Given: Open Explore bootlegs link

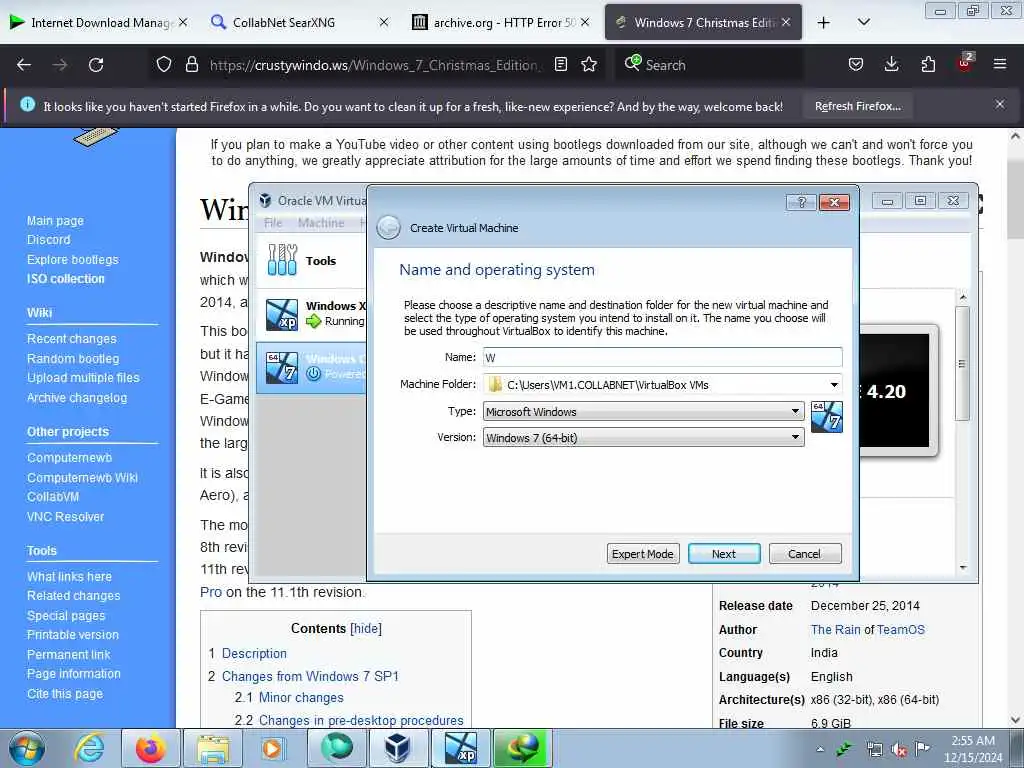Looking at the screenshot, I should pos(72,259).
